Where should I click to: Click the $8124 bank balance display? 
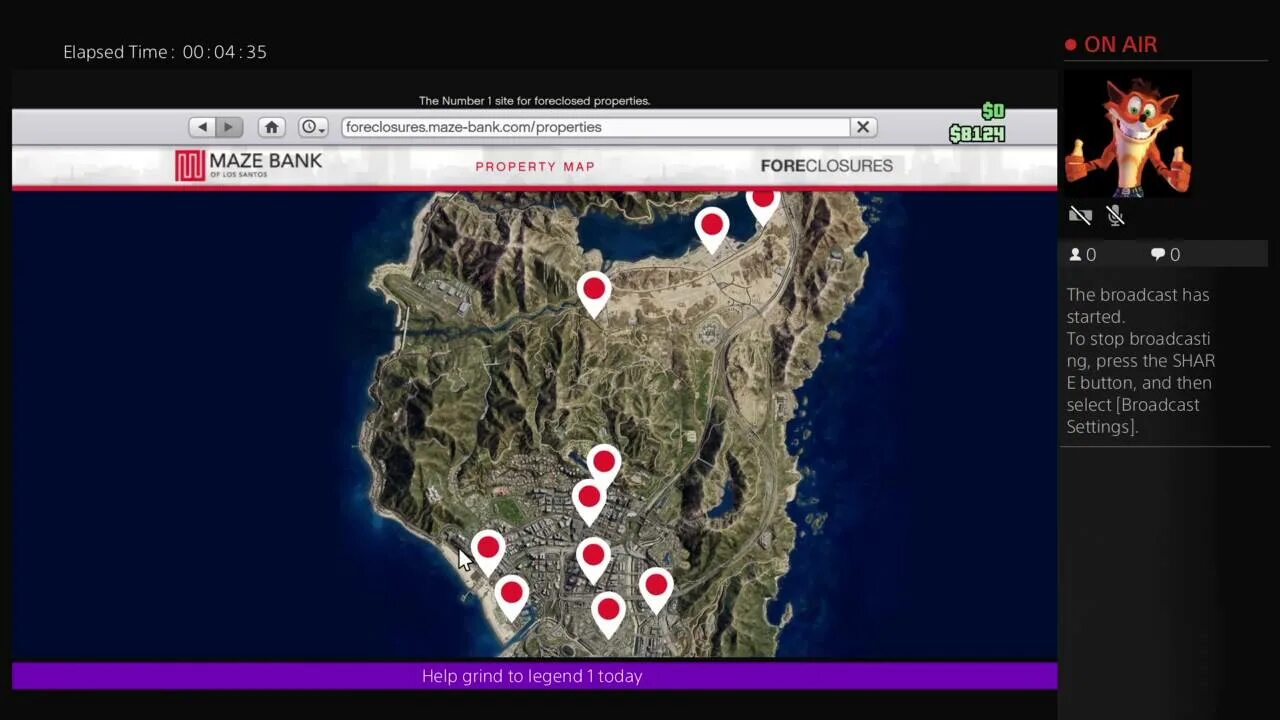coord(977,134)
